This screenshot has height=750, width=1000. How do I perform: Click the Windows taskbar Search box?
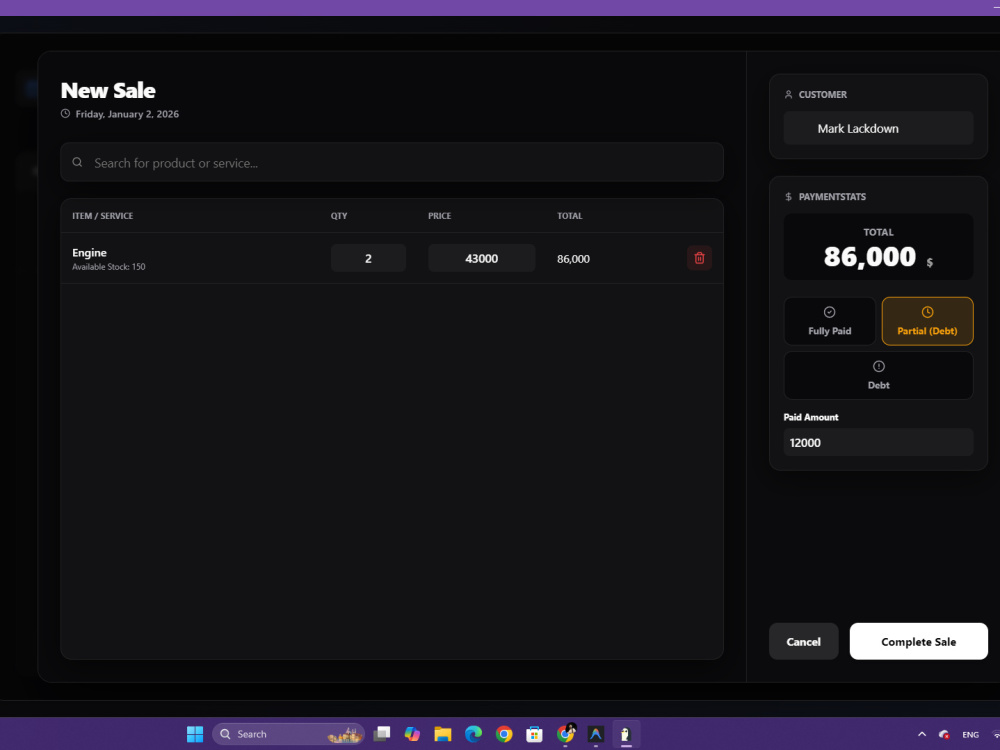(x=288, y=734)
